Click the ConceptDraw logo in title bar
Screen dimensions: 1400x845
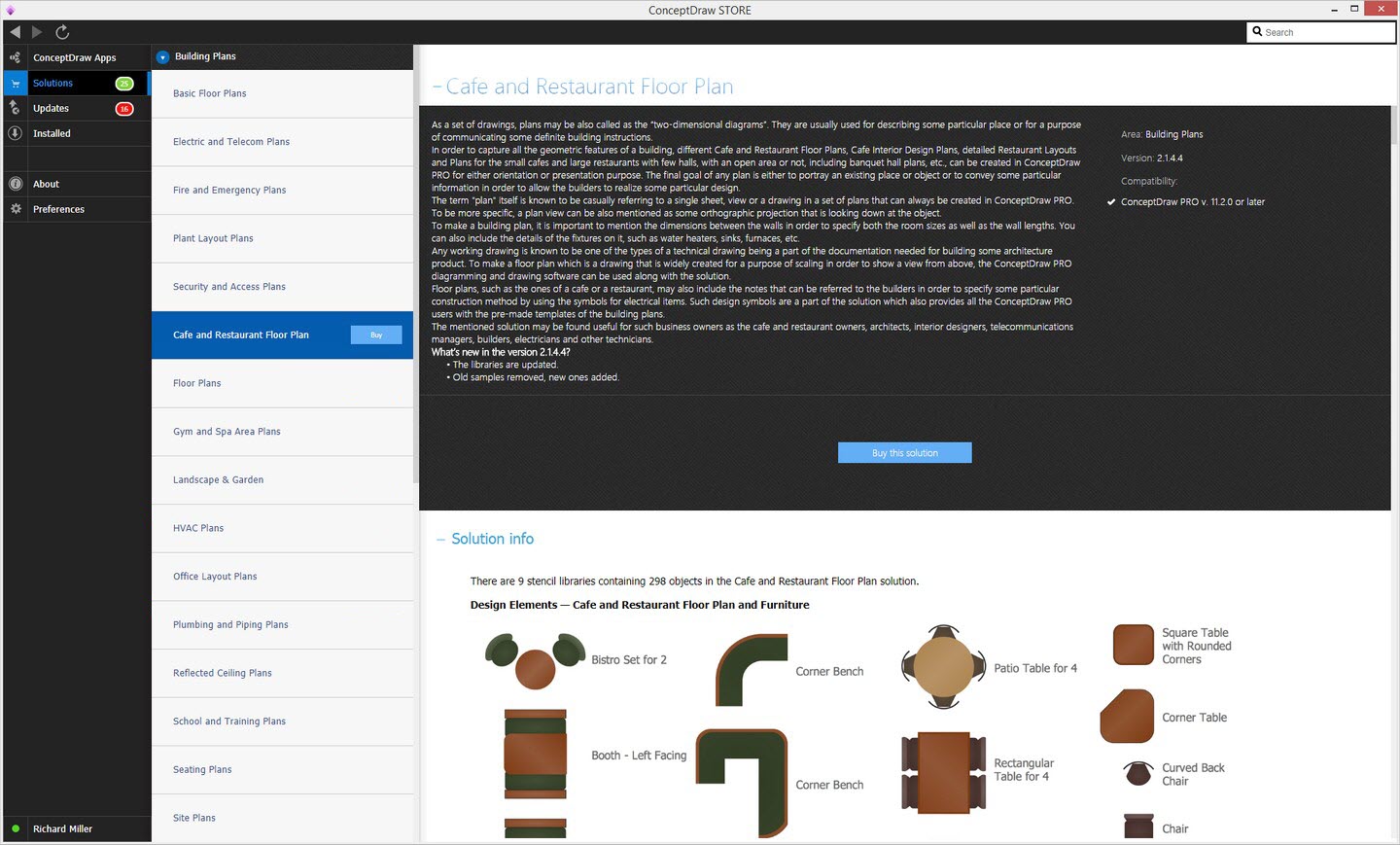pos(10,10)
